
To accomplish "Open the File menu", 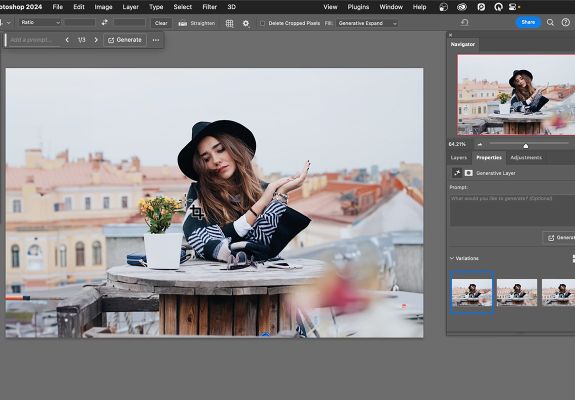I will click(58, 7).
